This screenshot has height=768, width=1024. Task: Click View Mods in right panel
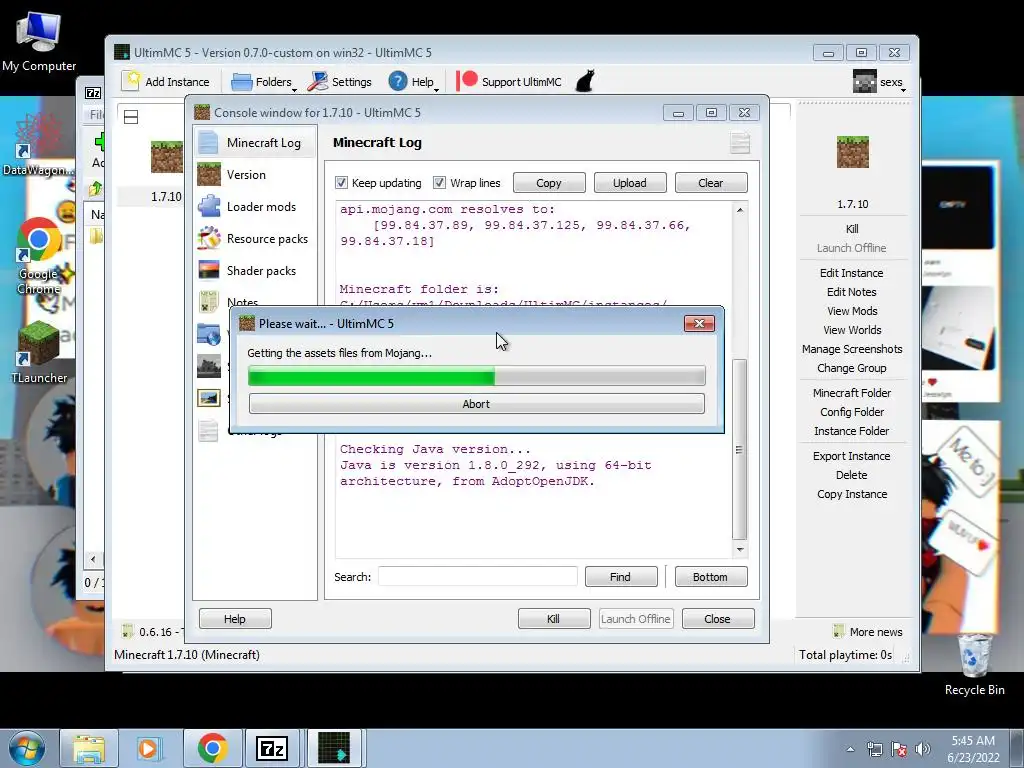[x=852, y=311]
